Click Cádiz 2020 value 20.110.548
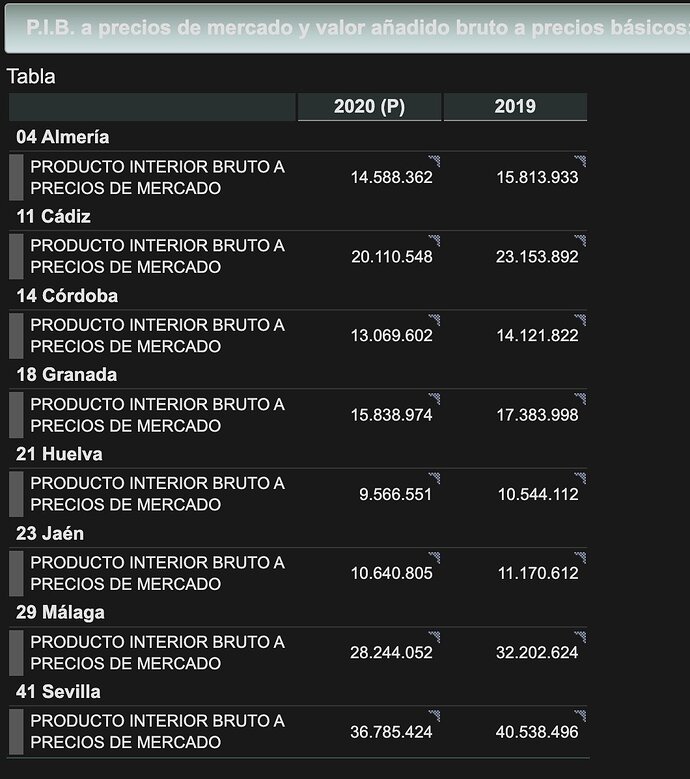 391,257
